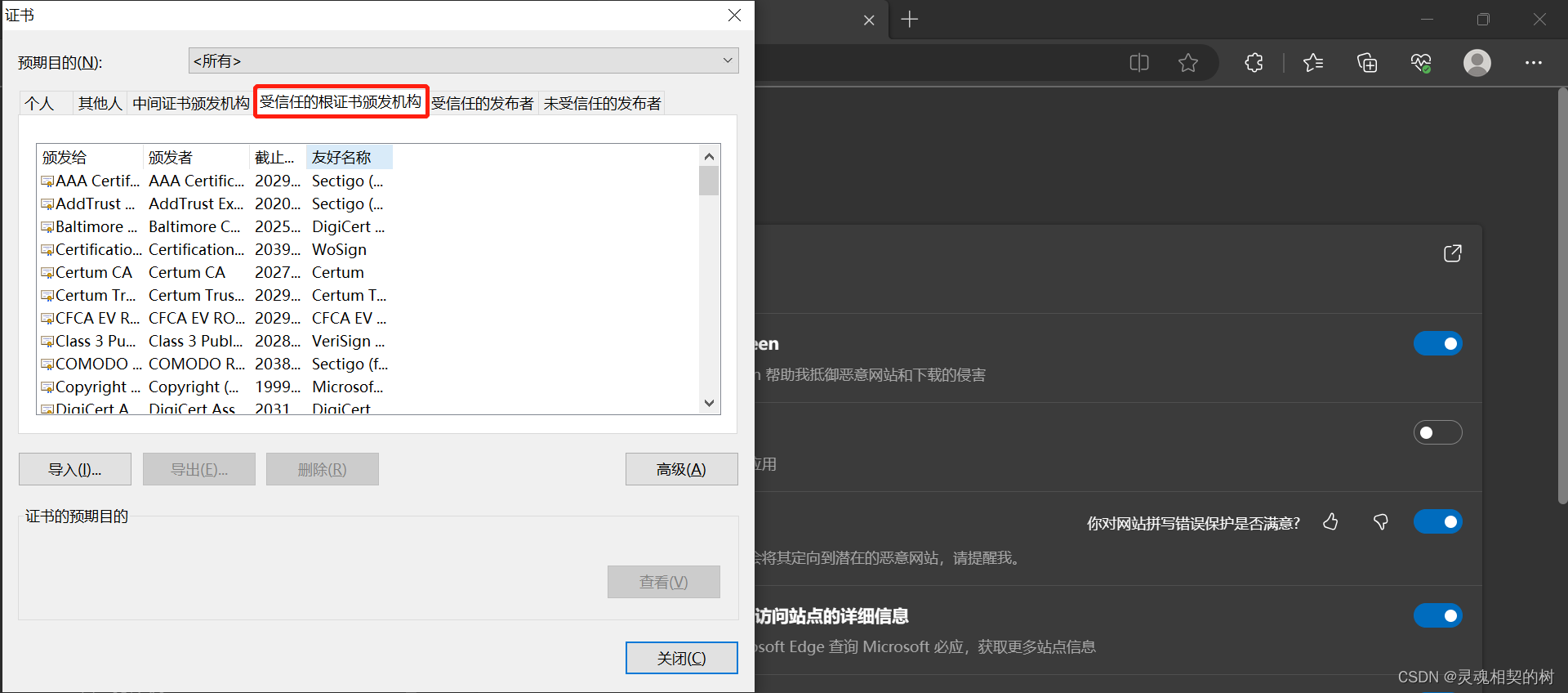The image size is (1568, 693).
Task: Sort by 颁发者 column header
Action: [196, 157]
